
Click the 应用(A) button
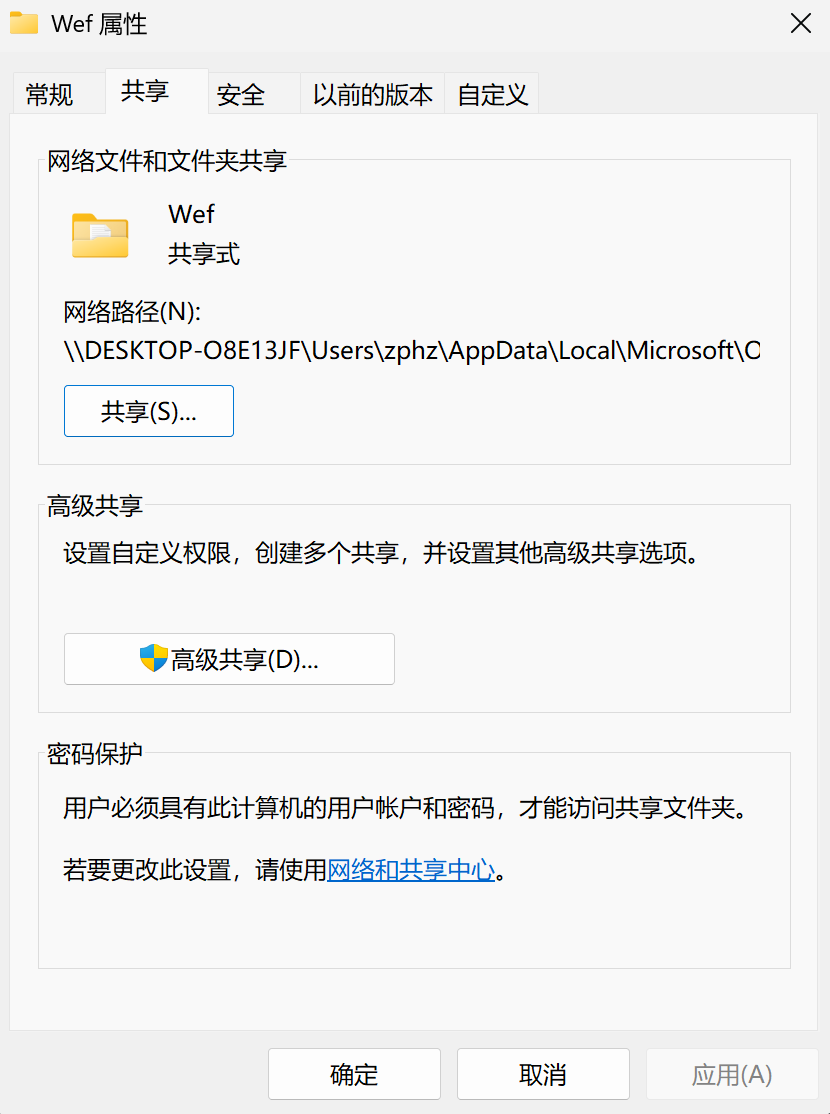tap(732, 1075)
